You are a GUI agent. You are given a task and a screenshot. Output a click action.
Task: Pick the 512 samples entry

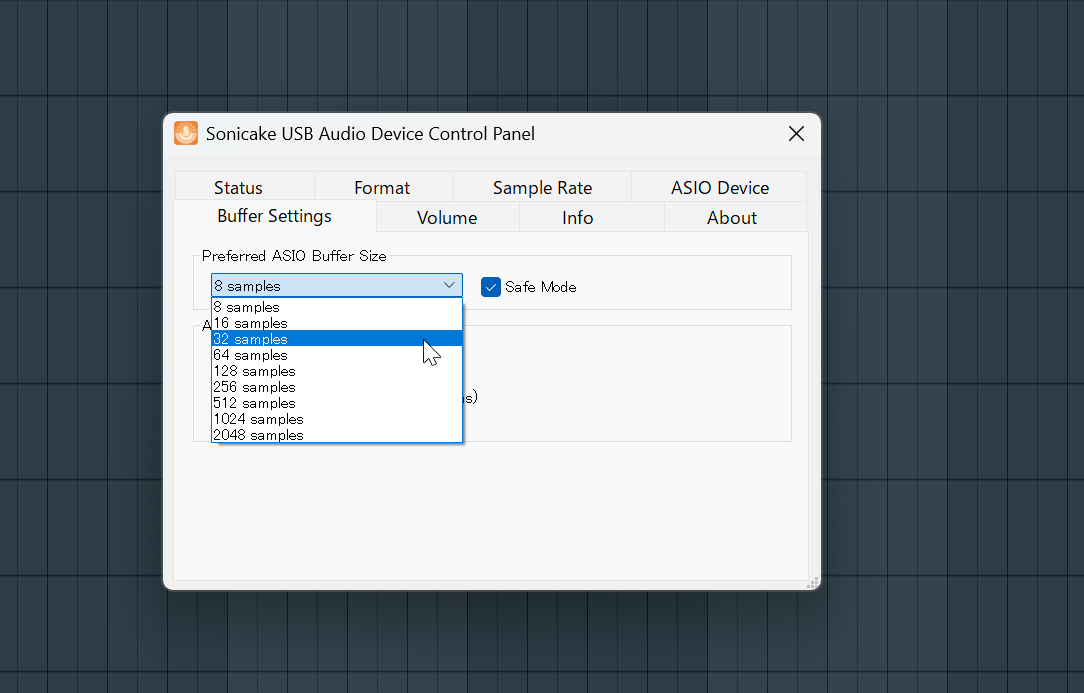point(337,403)
